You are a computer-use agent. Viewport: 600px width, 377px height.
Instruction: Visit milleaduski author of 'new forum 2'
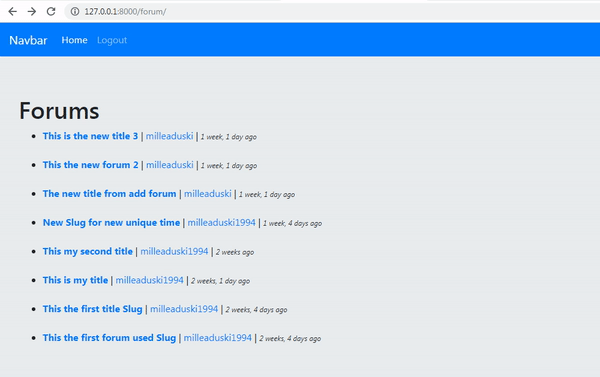(x=170, y=165)
